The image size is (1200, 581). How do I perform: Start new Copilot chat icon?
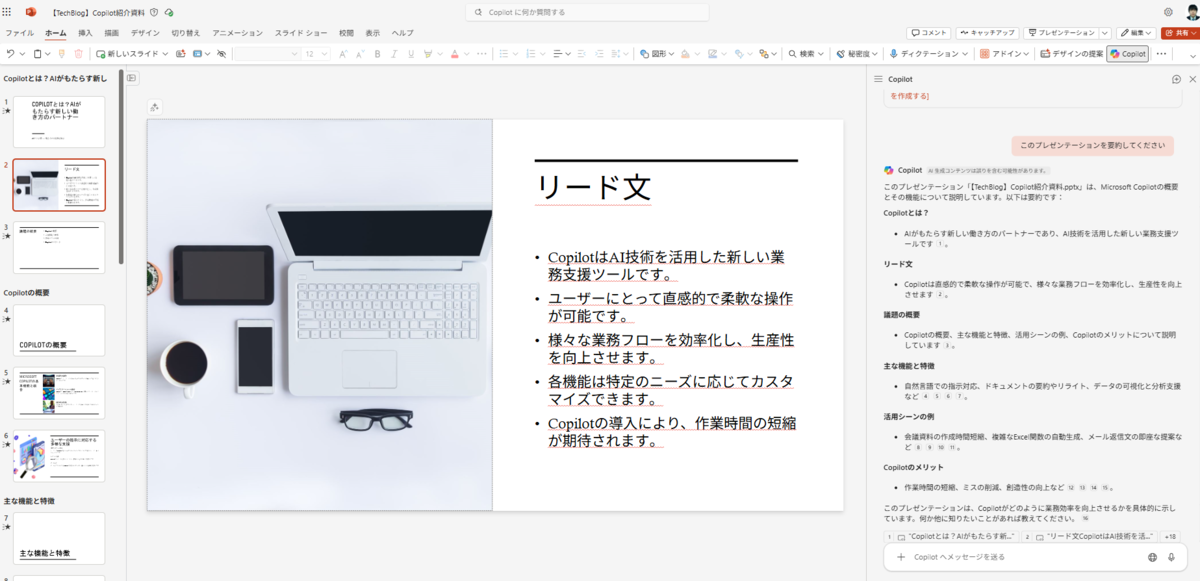(x=1176, y=78)
